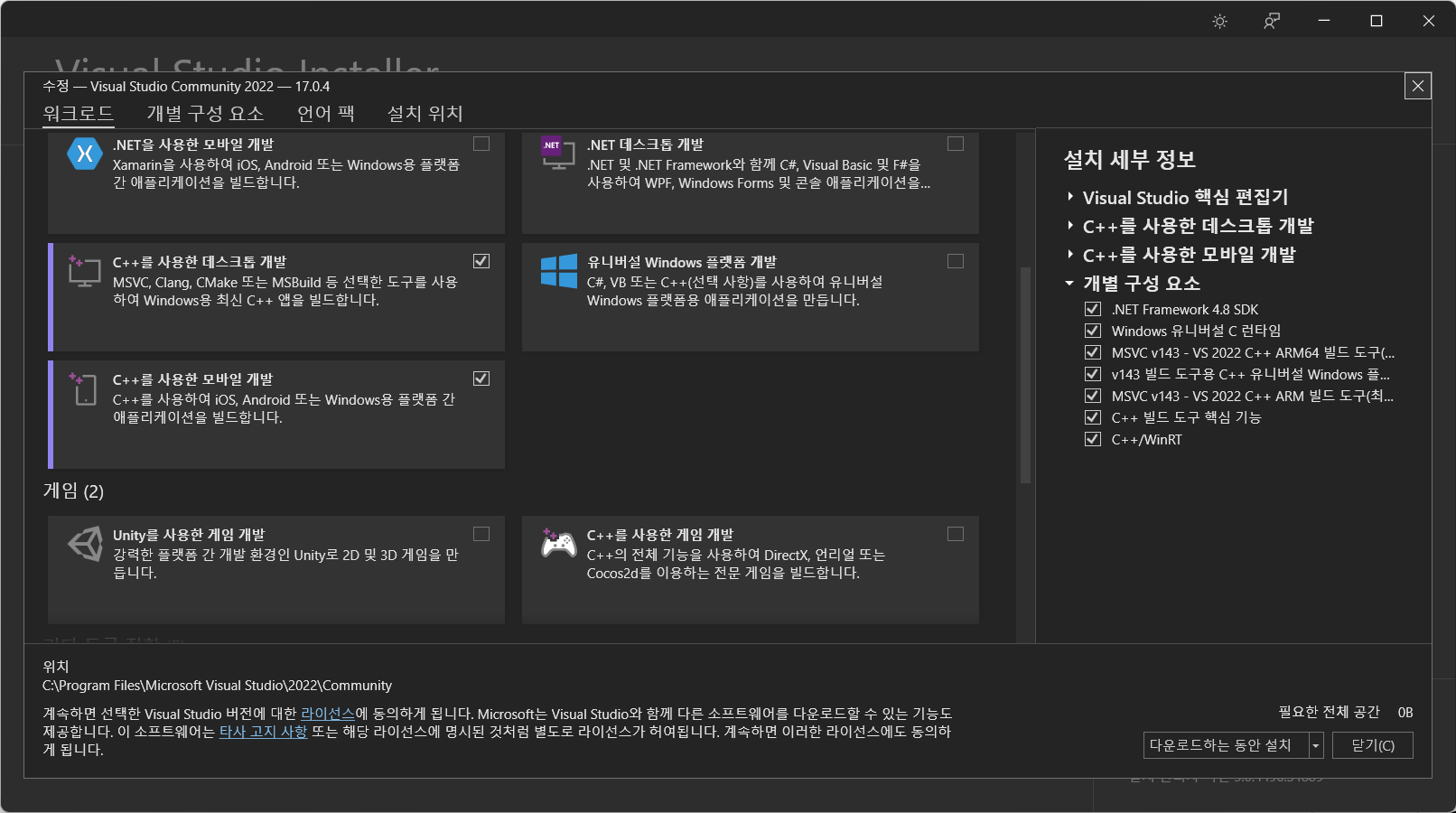
Task: Uncheck C++ 빌드 도구 핵심 기능 component
Action: point(1093,417)
